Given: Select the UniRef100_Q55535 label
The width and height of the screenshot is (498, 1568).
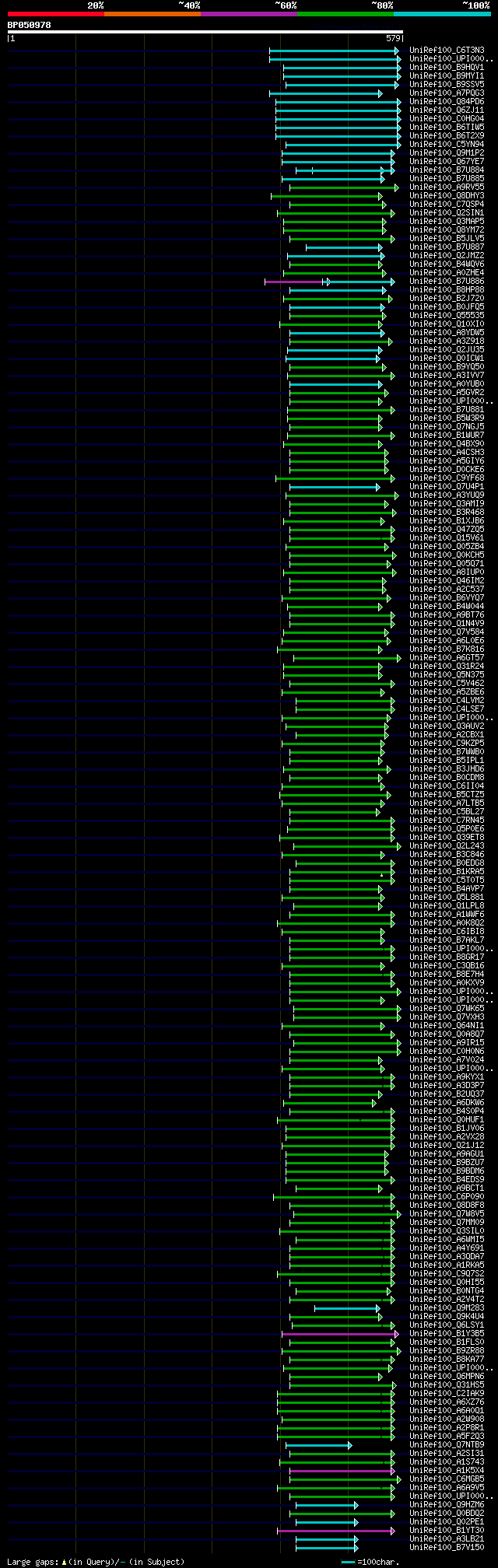Looking at the screenshot, I should click(447, 316).
